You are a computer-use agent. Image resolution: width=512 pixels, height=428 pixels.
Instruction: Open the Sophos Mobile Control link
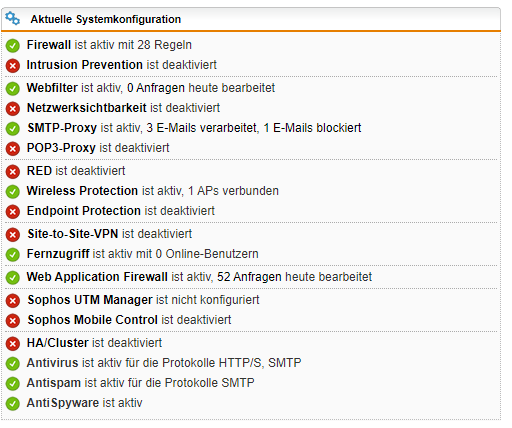click(x=93, y=320)
